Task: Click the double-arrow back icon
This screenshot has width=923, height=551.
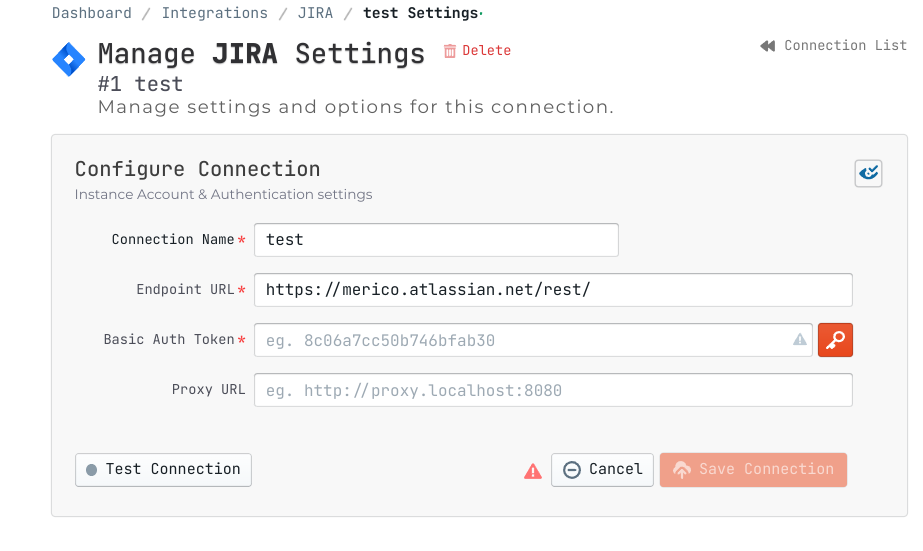Action: (768, 46)
